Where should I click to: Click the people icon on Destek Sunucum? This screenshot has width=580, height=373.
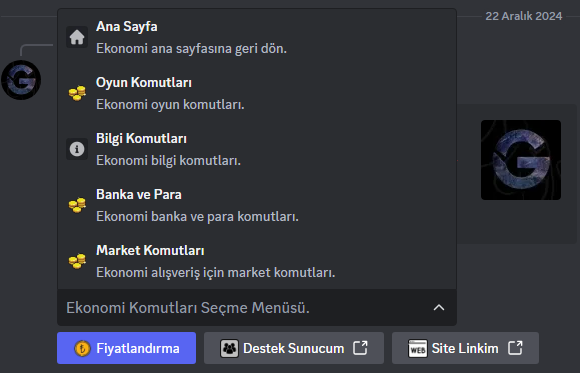pyautogui.click(x=230, y=348)
